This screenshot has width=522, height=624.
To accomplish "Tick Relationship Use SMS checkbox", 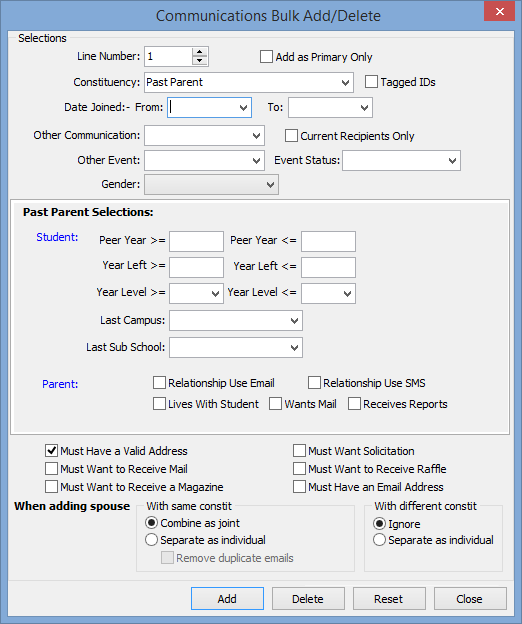I will pos(314,383).
